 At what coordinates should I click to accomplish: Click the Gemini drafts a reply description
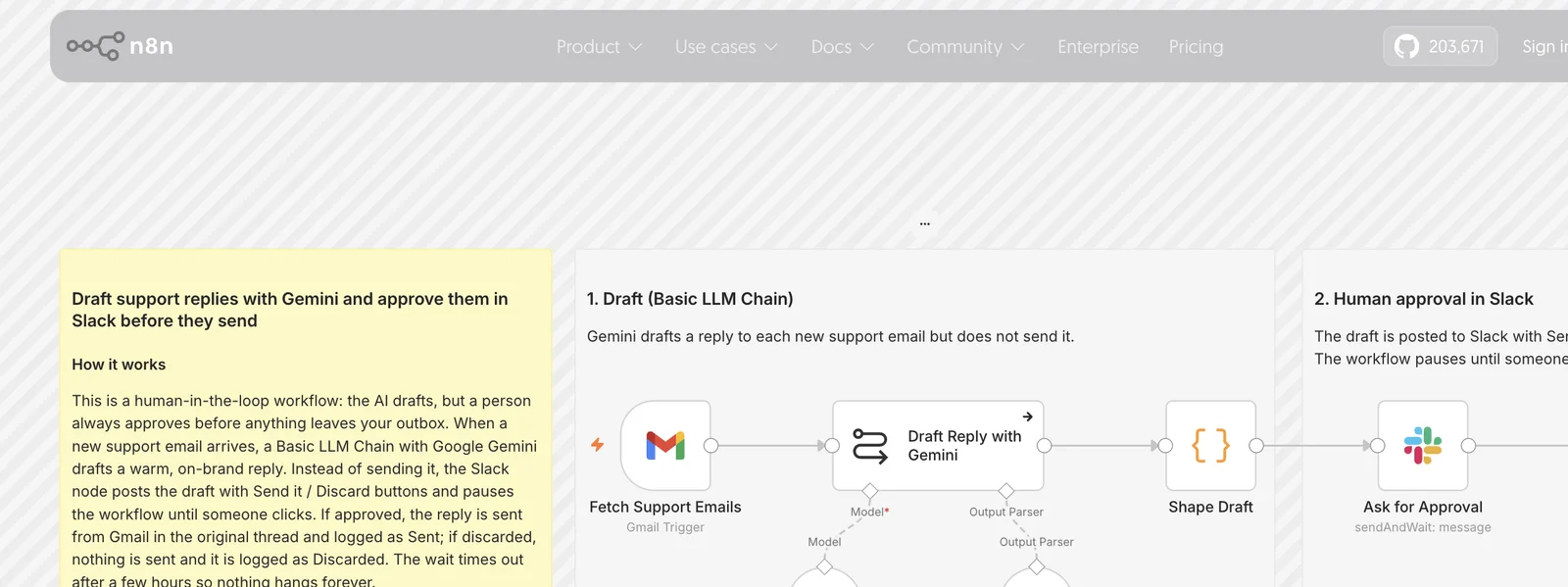click(x=830, y=336)
